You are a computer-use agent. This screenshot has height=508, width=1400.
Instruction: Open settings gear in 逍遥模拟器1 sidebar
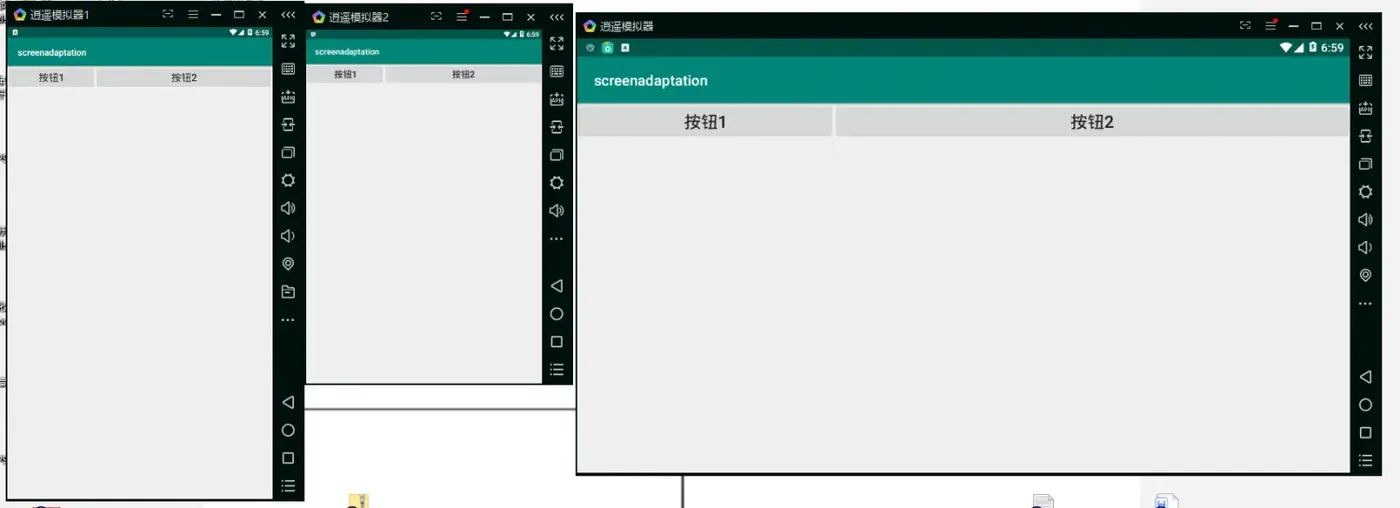point(288,180)
